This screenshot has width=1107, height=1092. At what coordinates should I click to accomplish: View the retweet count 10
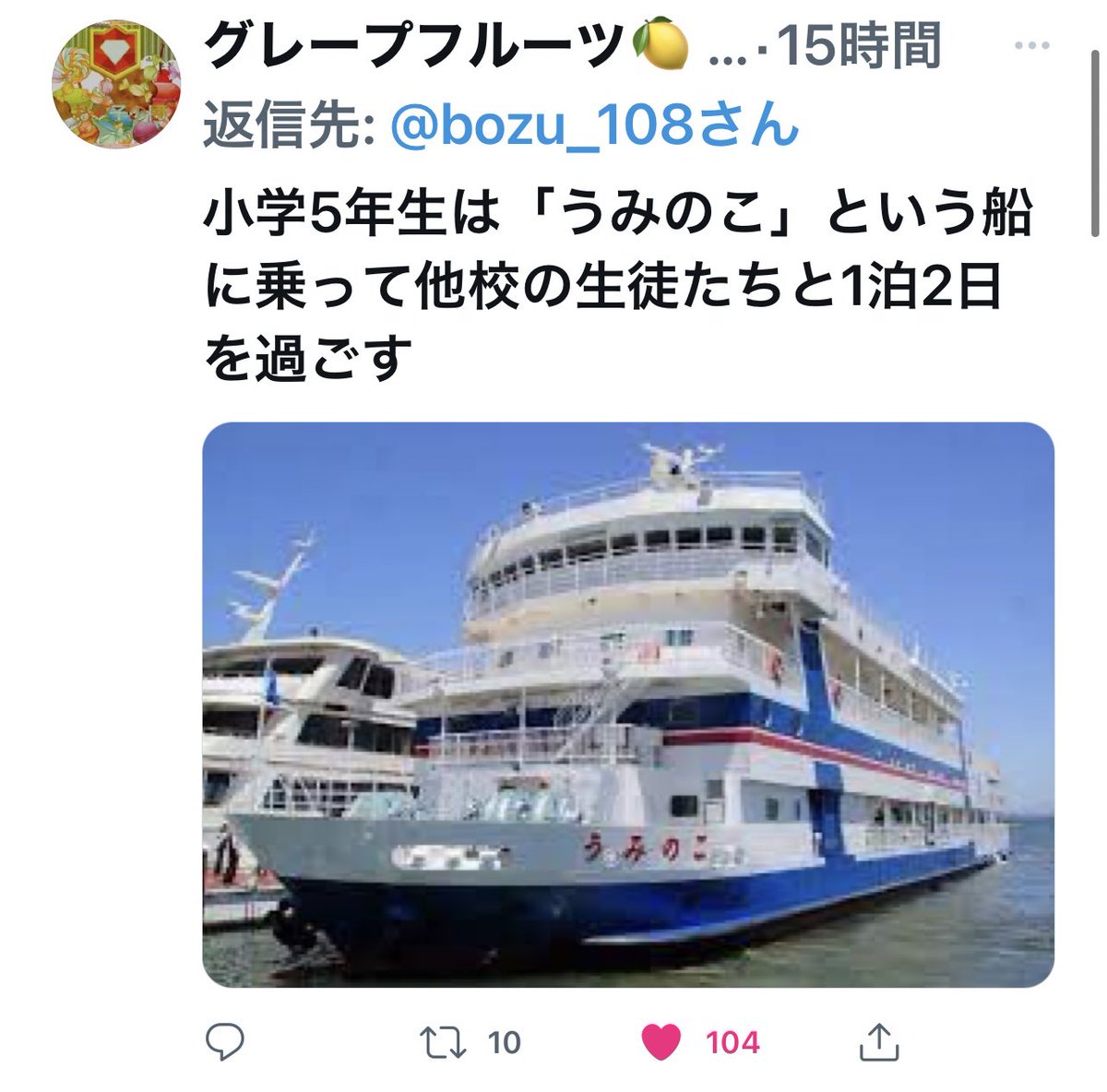pyautogui.click(x=504, y=1043)
